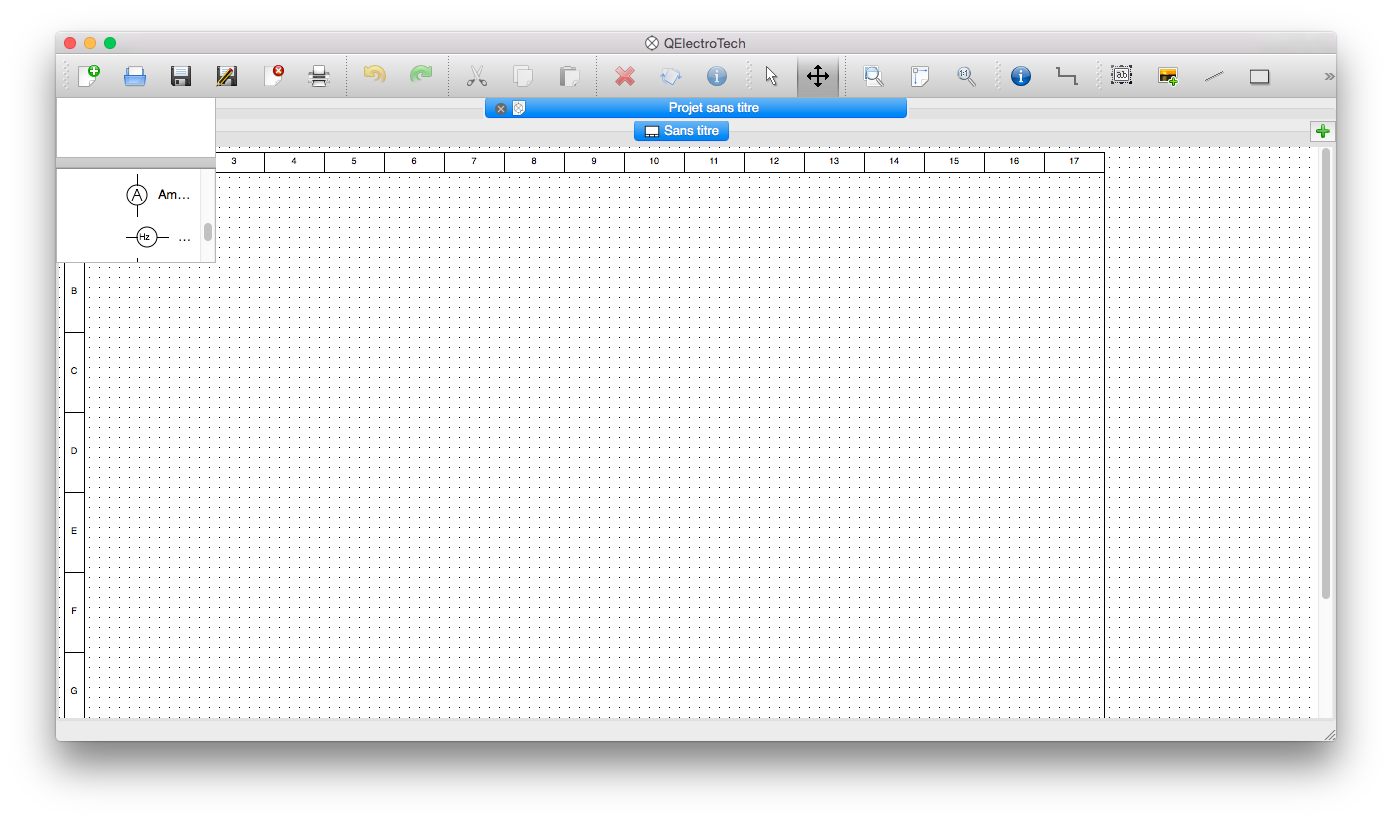
Task: Save project using the floppy disk icon
Action: 181,76
